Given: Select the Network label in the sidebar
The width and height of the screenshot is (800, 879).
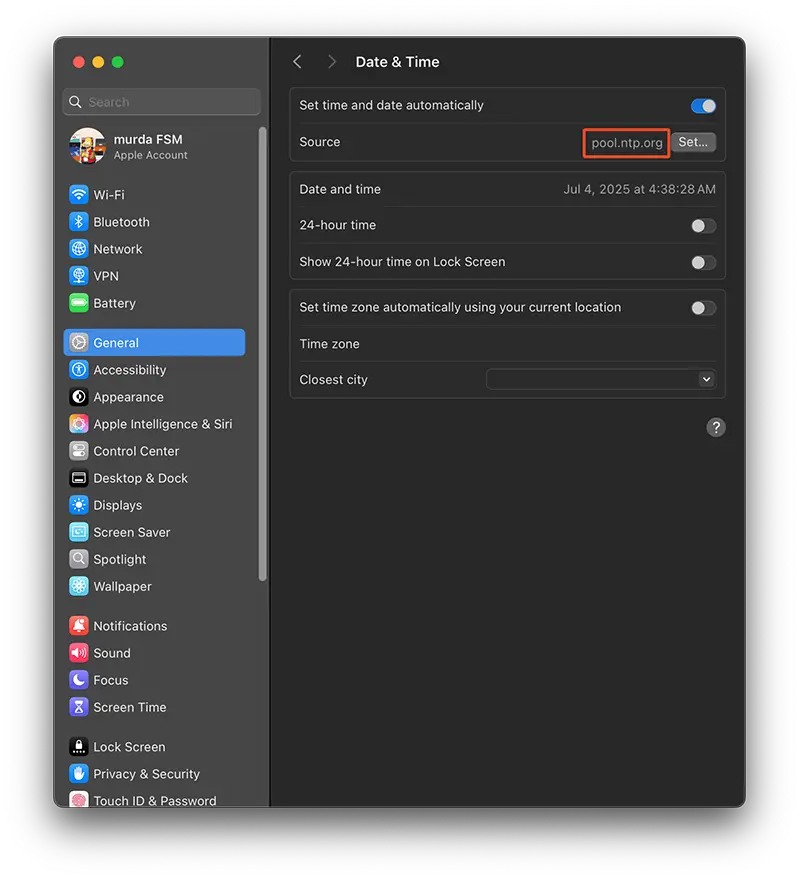Looking at the screenshot, I should tap(118, 249).
